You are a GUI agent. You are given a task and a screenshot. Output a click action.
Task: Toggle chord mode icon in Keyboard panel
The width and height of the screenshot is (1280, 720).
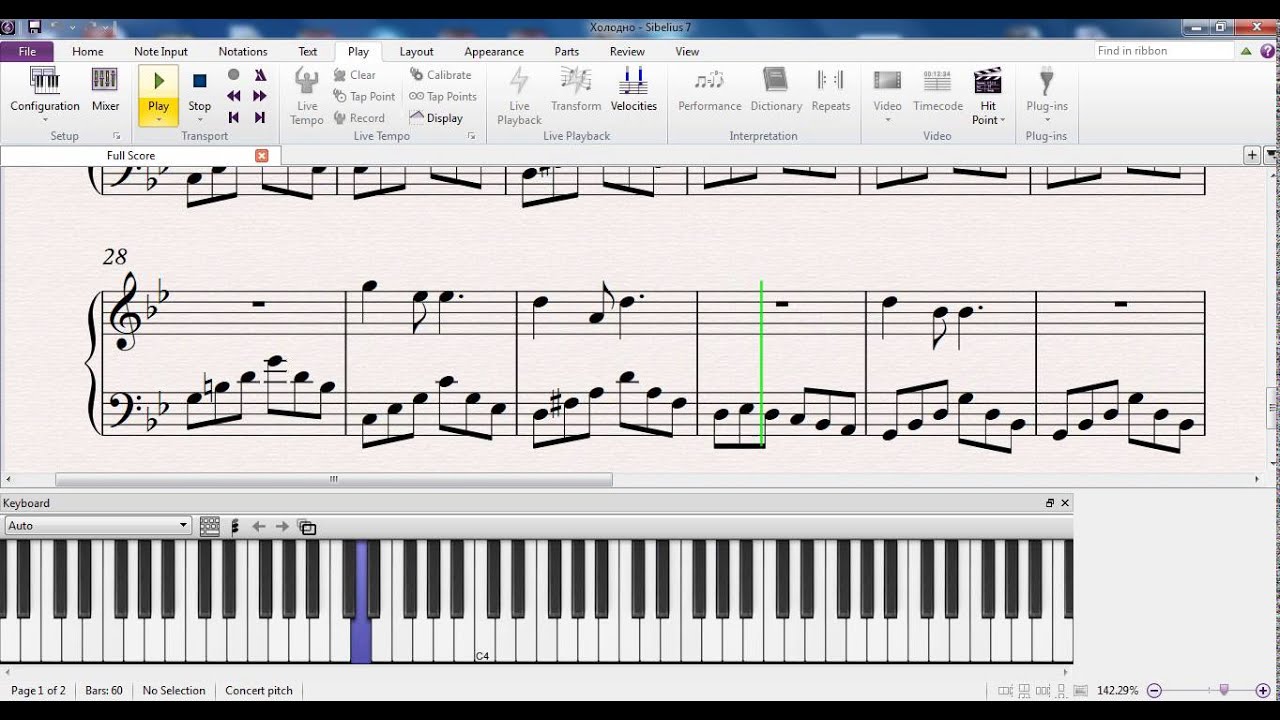coord(235,526)
